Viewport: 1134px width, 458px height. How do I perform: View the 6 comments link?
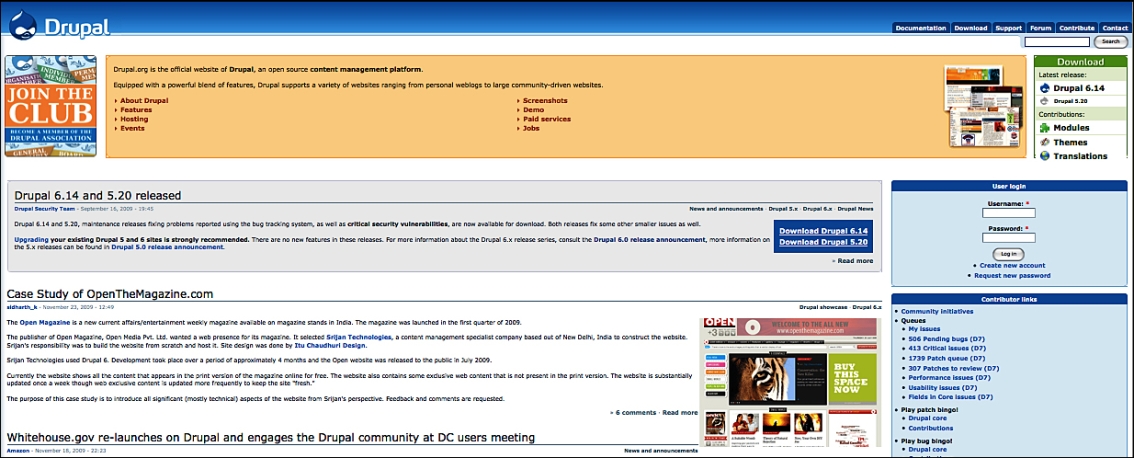pyautogui.click(x=636, y=412)
